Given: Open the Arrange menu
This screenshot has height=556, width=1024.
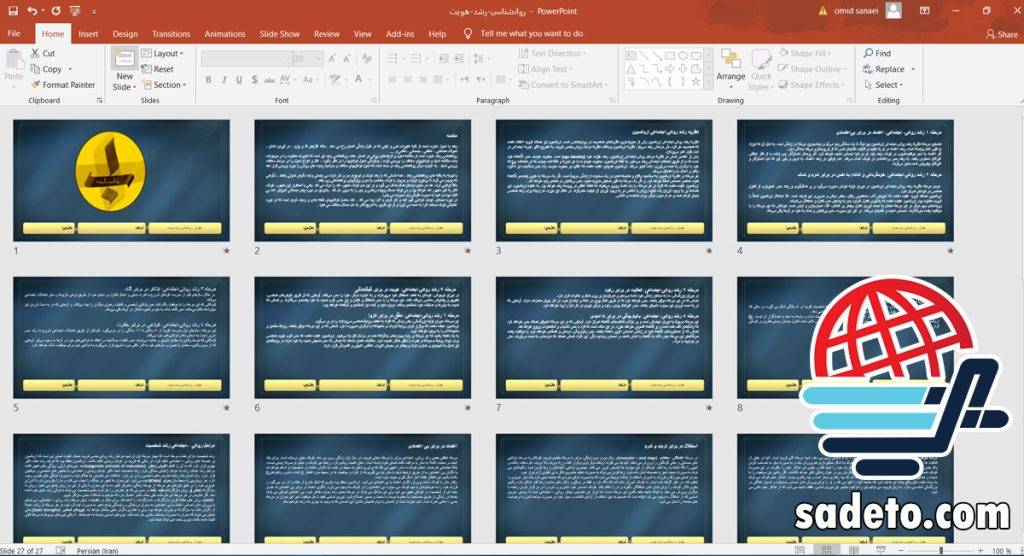Looking at the screenshot, I should [731, 69].
